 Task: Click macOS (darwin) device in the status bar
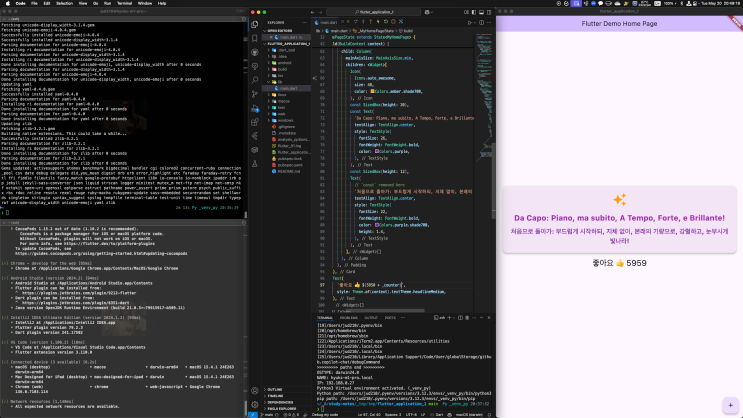pos(469,415)
